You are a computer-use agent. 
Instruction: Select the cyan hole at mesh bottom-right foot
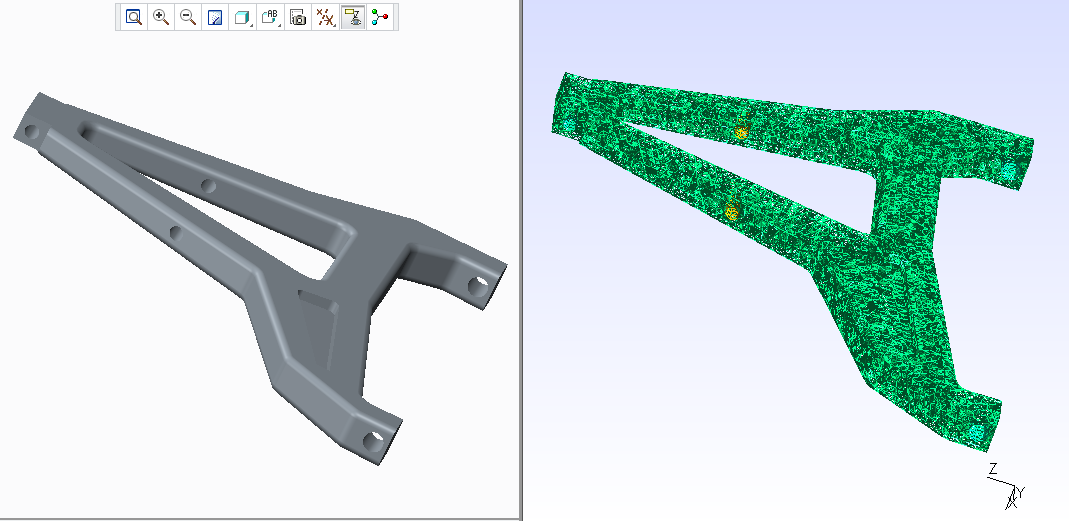976,432
